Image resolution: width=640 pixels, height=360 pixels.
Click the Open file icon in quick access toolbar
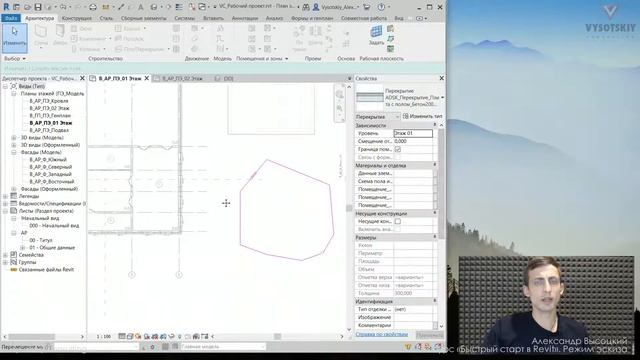click(x=27, y=7)
